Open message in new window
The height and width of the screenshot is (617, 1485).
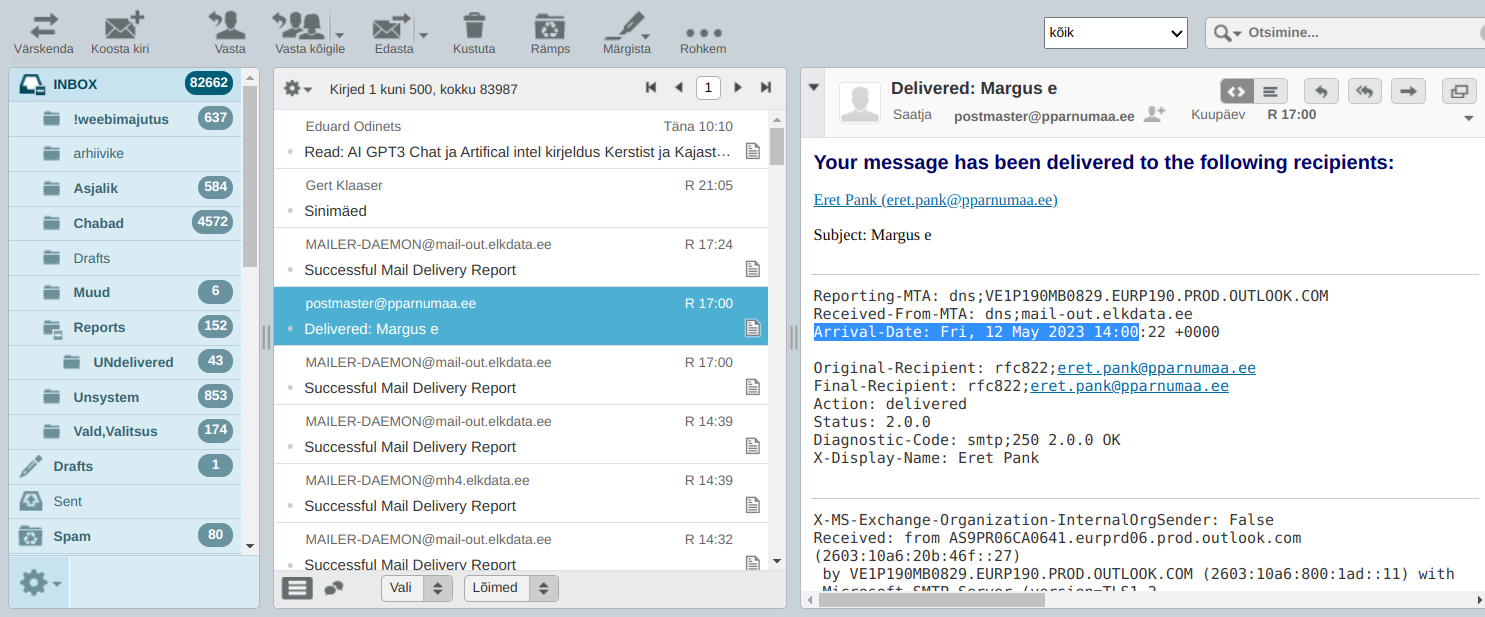[1459, 91]
